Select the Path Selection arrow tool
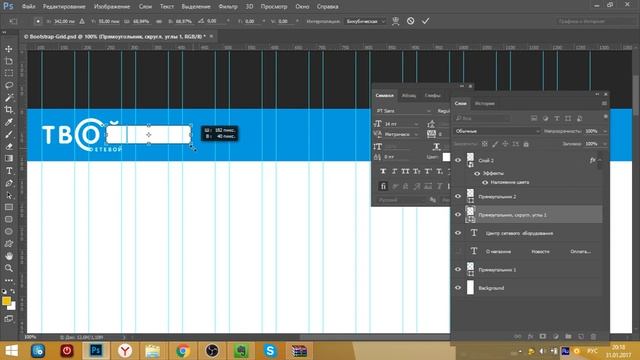Viewport: 640px width, 360px height. [x=9, y=195]
